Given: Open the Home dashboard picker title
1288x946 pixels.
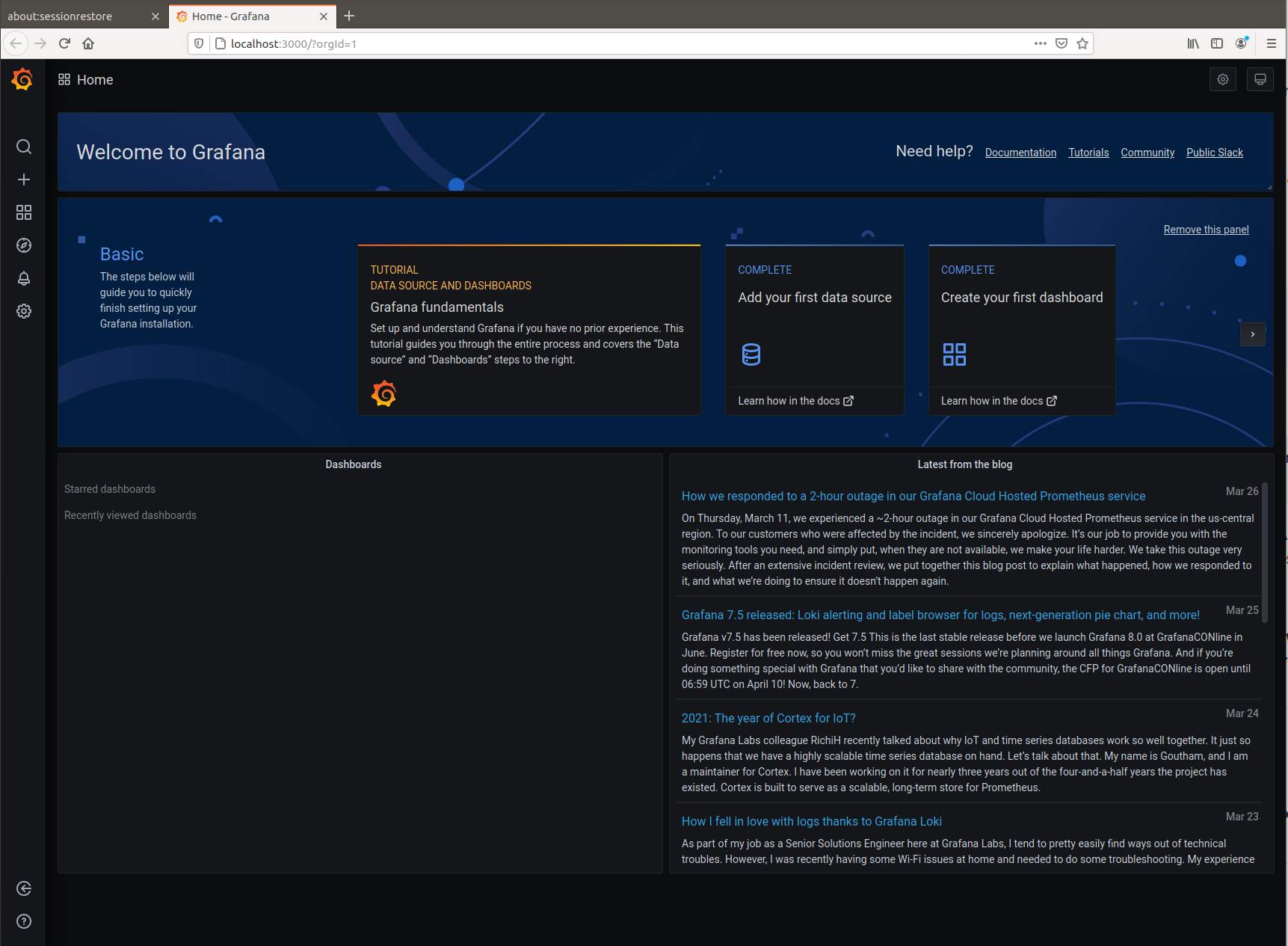Looking at the screenshot, I should tap(95, 79).
